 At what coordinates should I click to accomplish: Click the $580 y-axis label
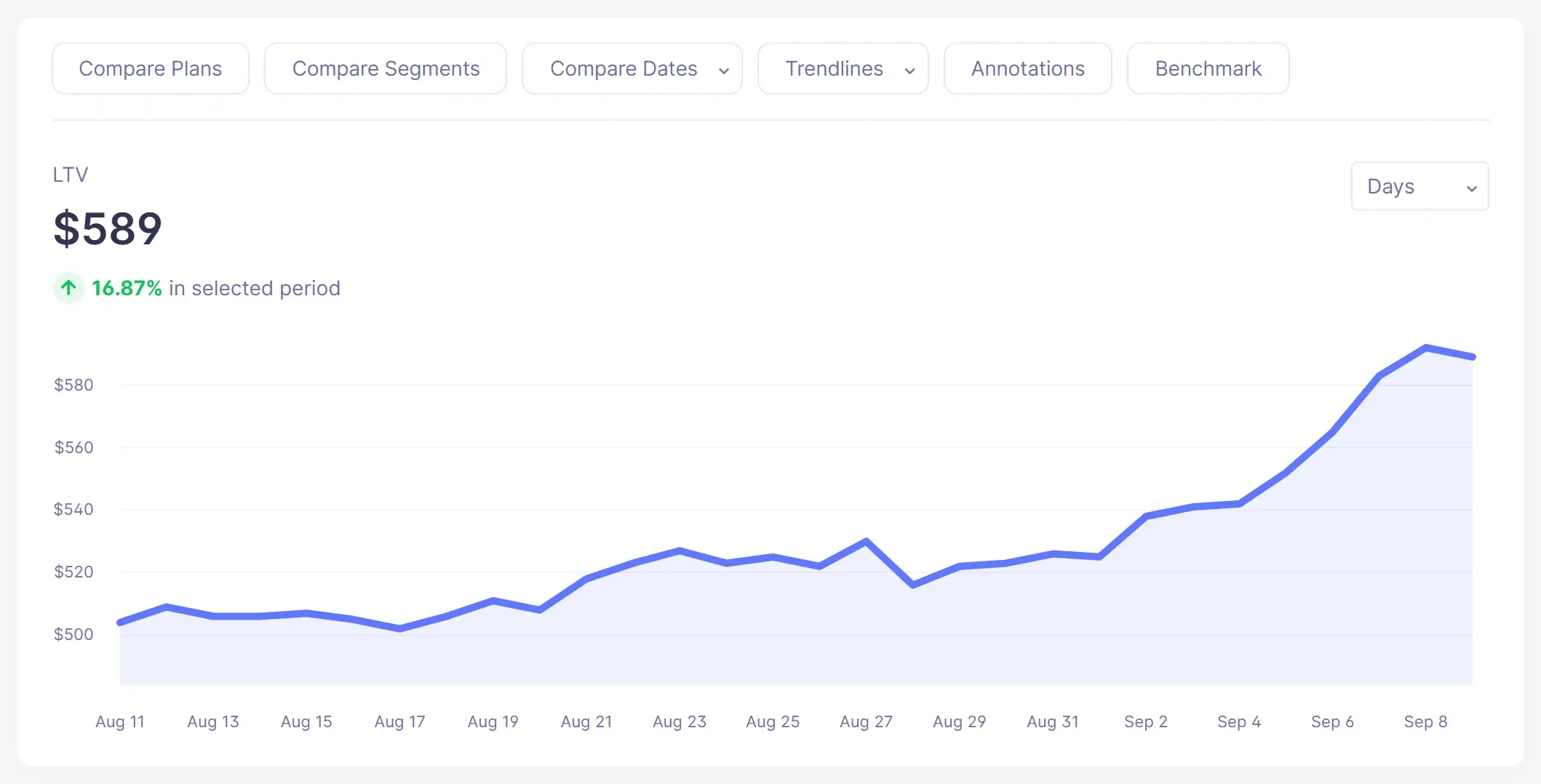(73, 385)
